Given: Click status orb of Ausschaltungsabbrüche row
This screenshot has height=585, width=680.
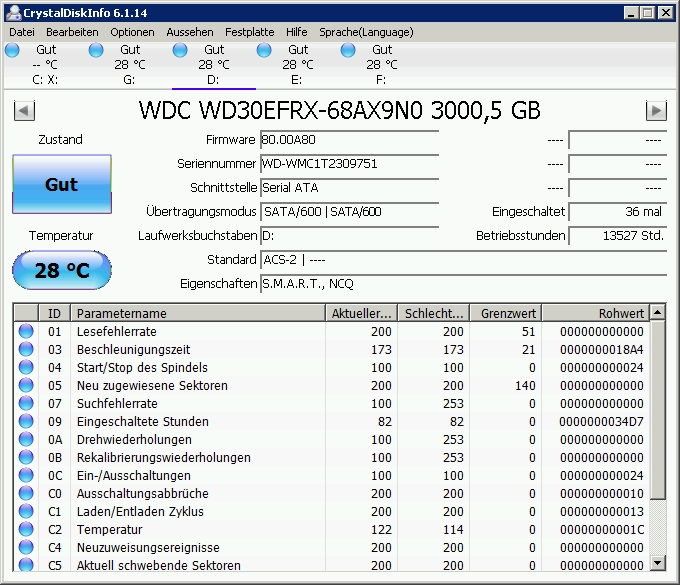Looking at the screenshot, I should pos(26,493).
